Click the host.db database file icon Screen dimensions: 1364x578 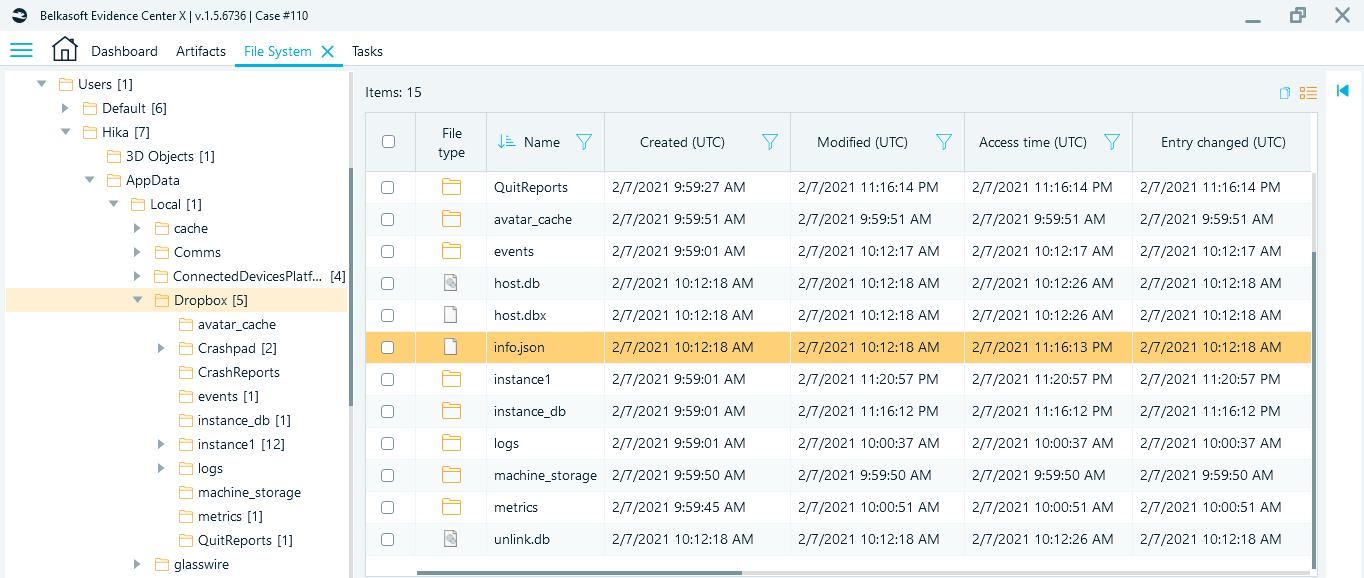[451, 283]
